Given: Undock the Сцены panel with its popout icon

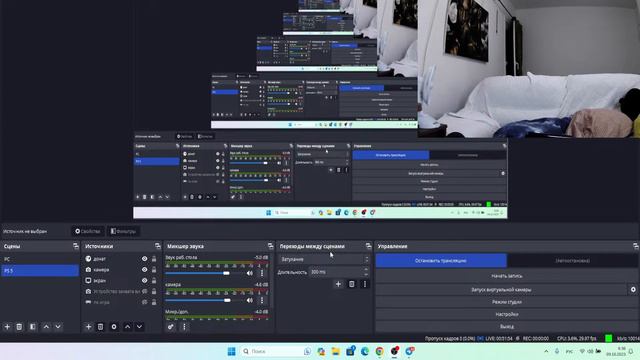Looking at the screenshot, I should pyautogui.click(x=76, y=246).
